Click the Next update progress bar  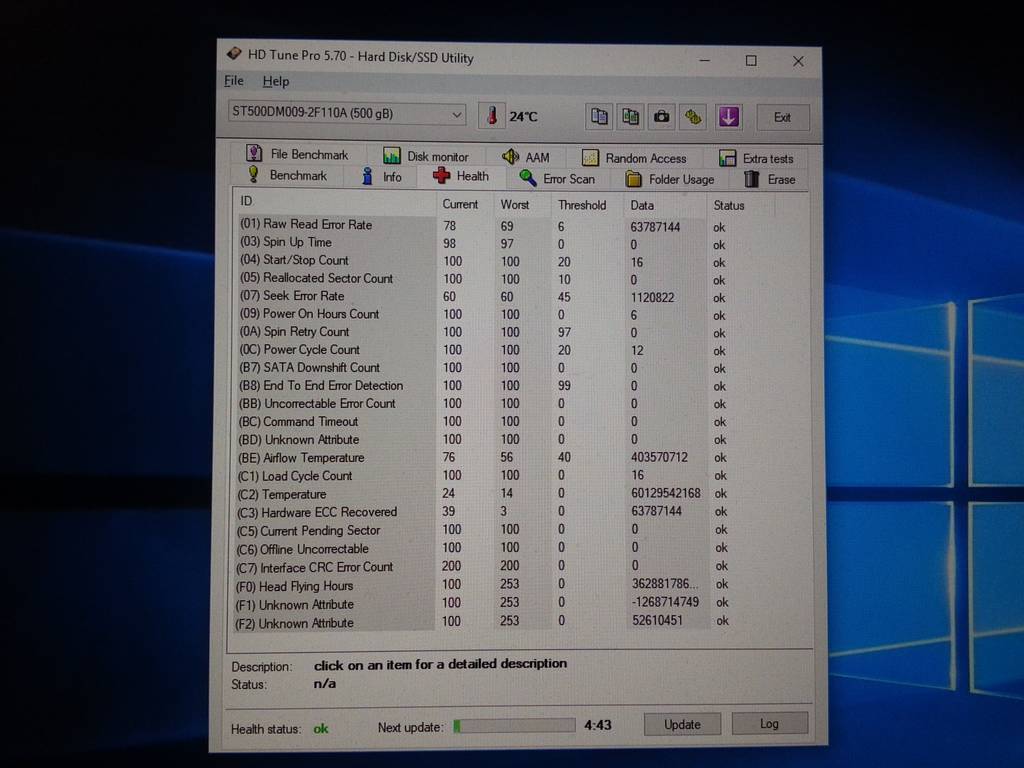[x=514, y=726]
